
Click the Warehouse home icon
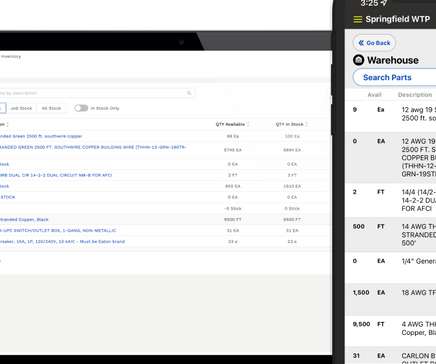(358, 60)
